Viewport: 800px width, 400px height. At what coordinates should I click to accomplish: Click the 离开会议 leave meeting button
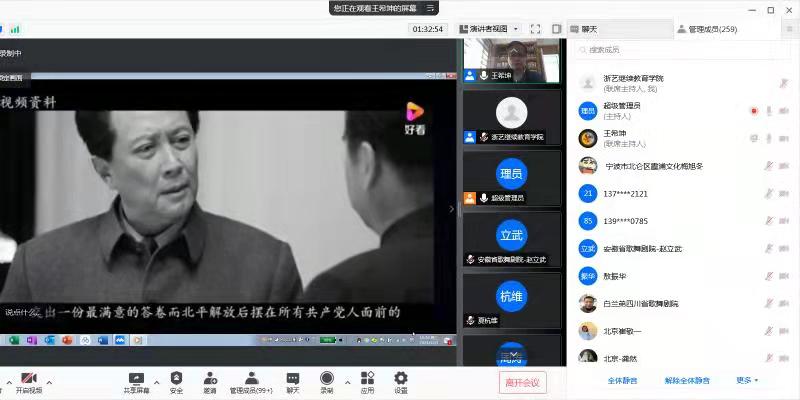[522, 381]
